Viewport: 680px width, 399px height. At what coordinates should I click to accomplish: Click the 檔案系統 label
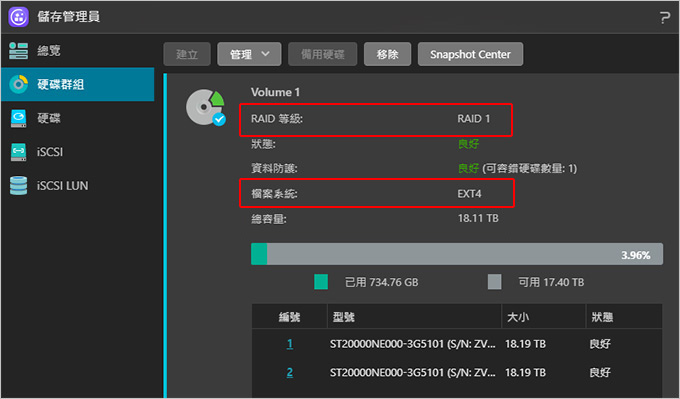click(x=275, y=193)
